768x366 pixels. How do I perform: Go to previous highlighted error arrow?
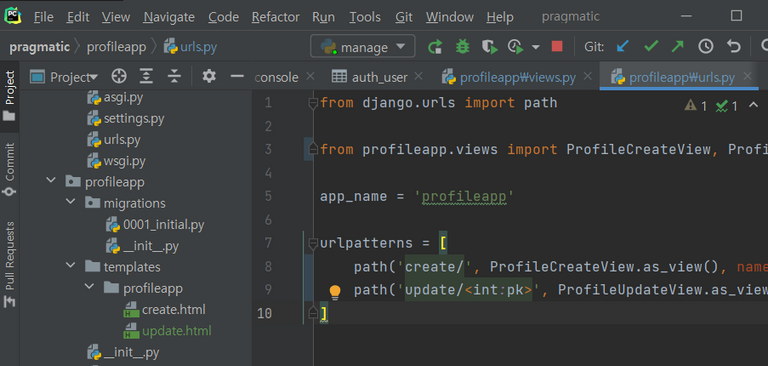tap(753, 105)
